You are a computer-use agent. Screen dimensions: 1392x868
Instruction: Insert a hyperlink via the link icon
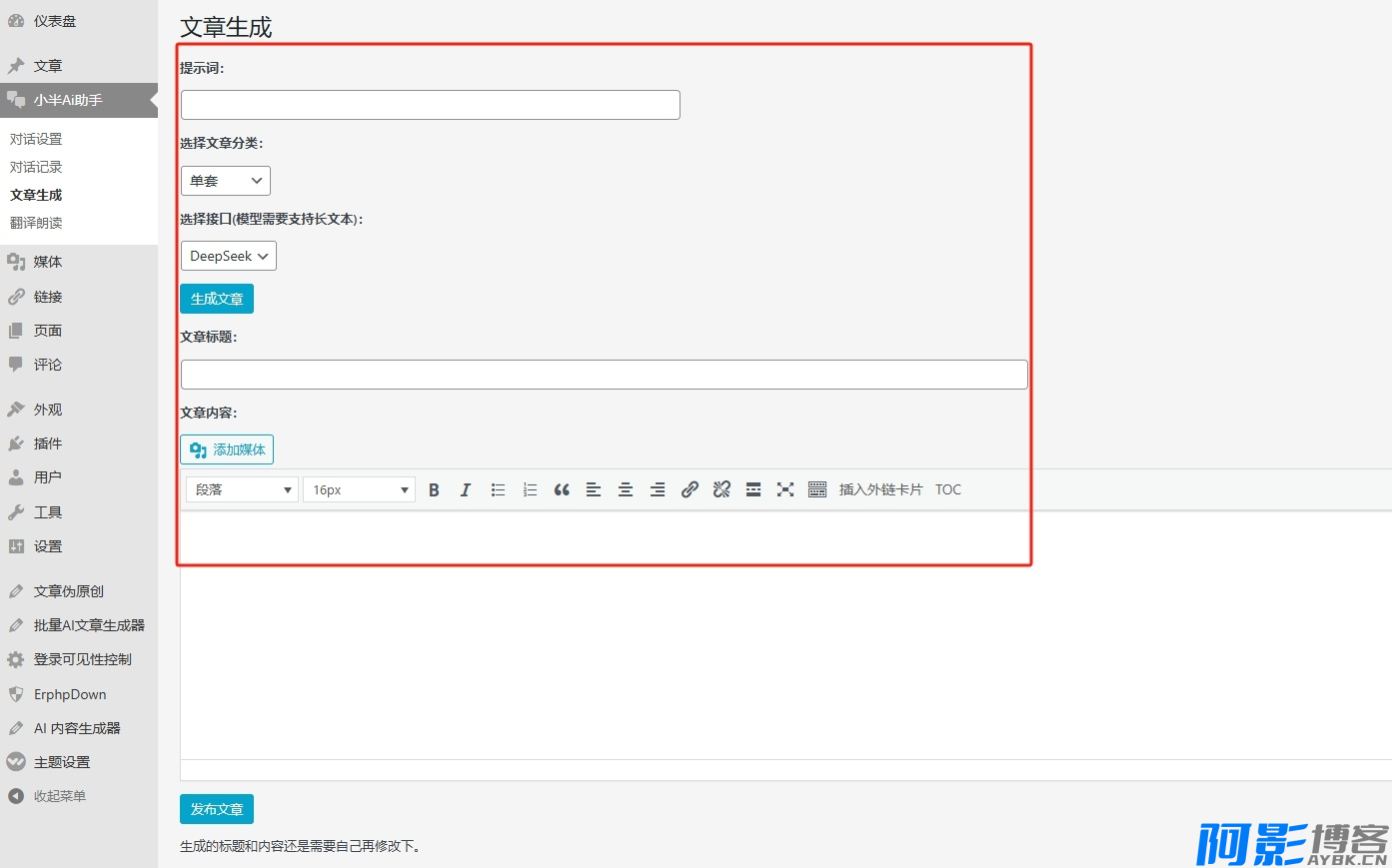tap(690, 489)
